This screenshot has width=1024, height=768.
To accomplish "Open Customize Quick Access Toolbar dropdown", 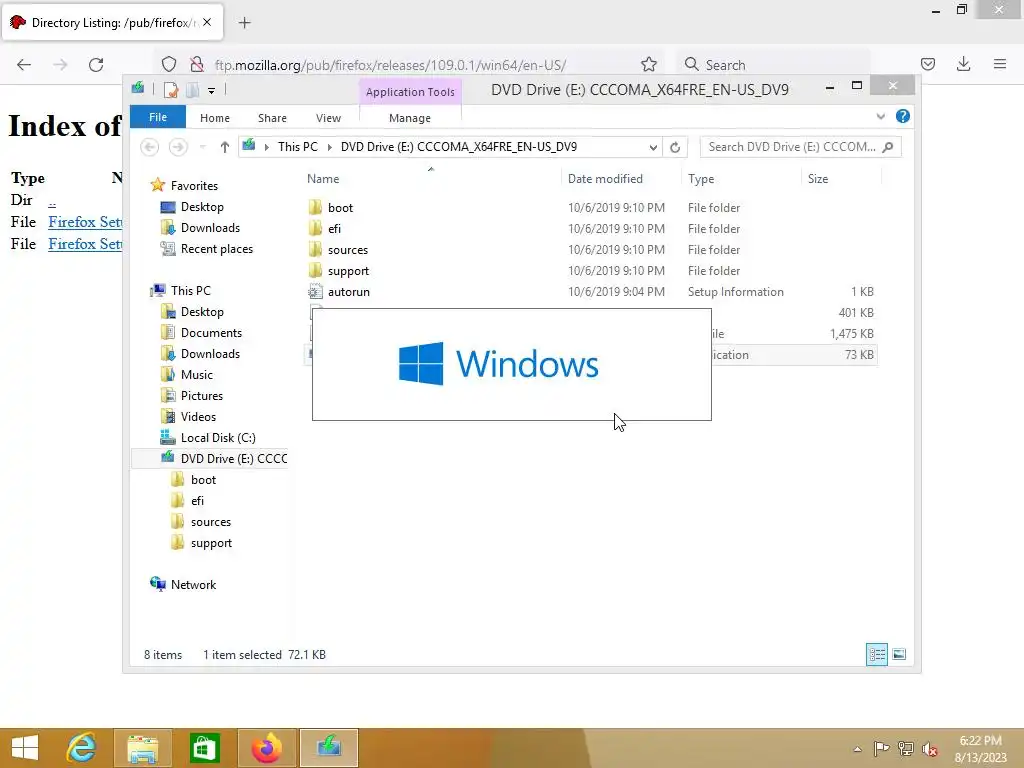I will coord(212,91).
